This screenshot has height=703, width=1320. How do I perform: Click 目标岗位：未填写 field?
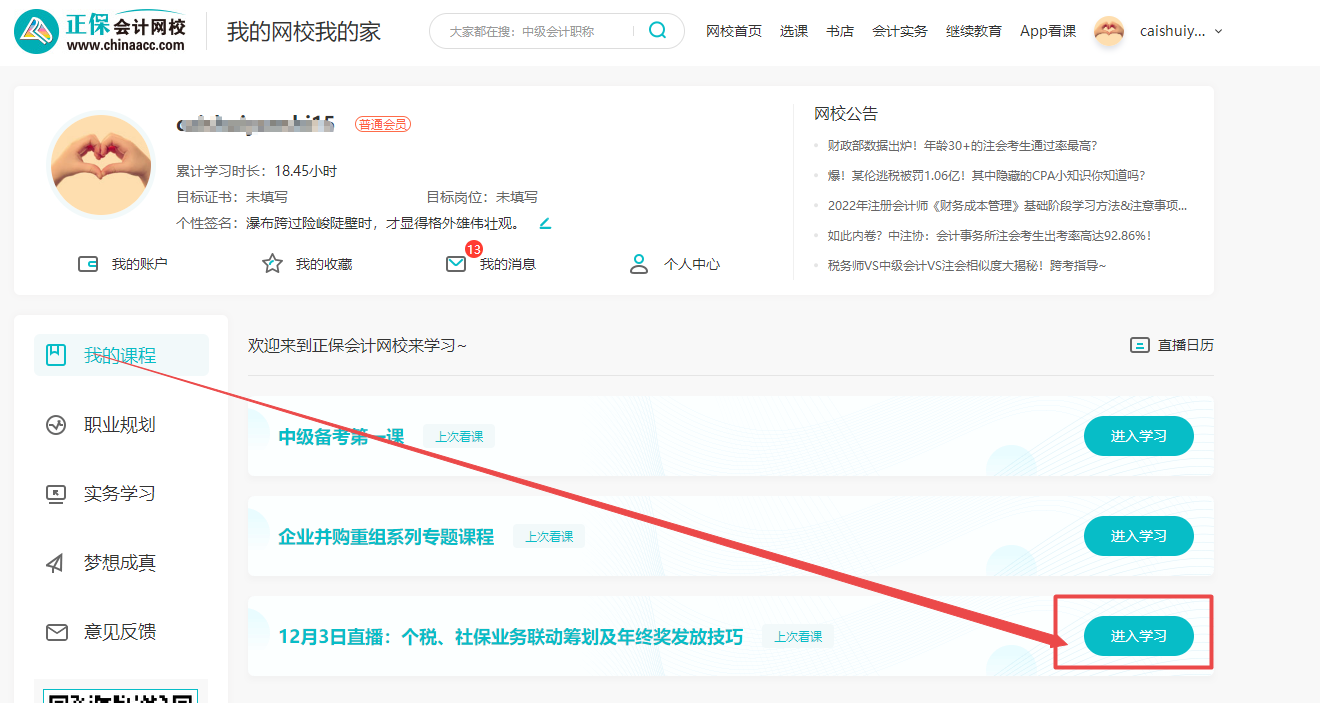482,197
